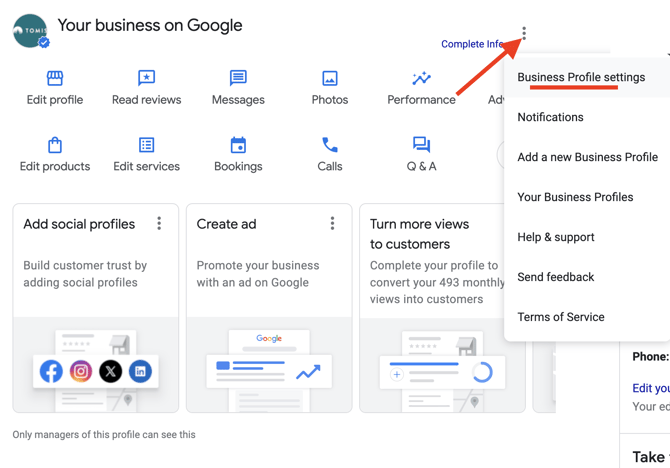Open Edit products shopping bag icon
Image resolution: width=670 pixels, height=468 pixels.
[x=55, y=145]
